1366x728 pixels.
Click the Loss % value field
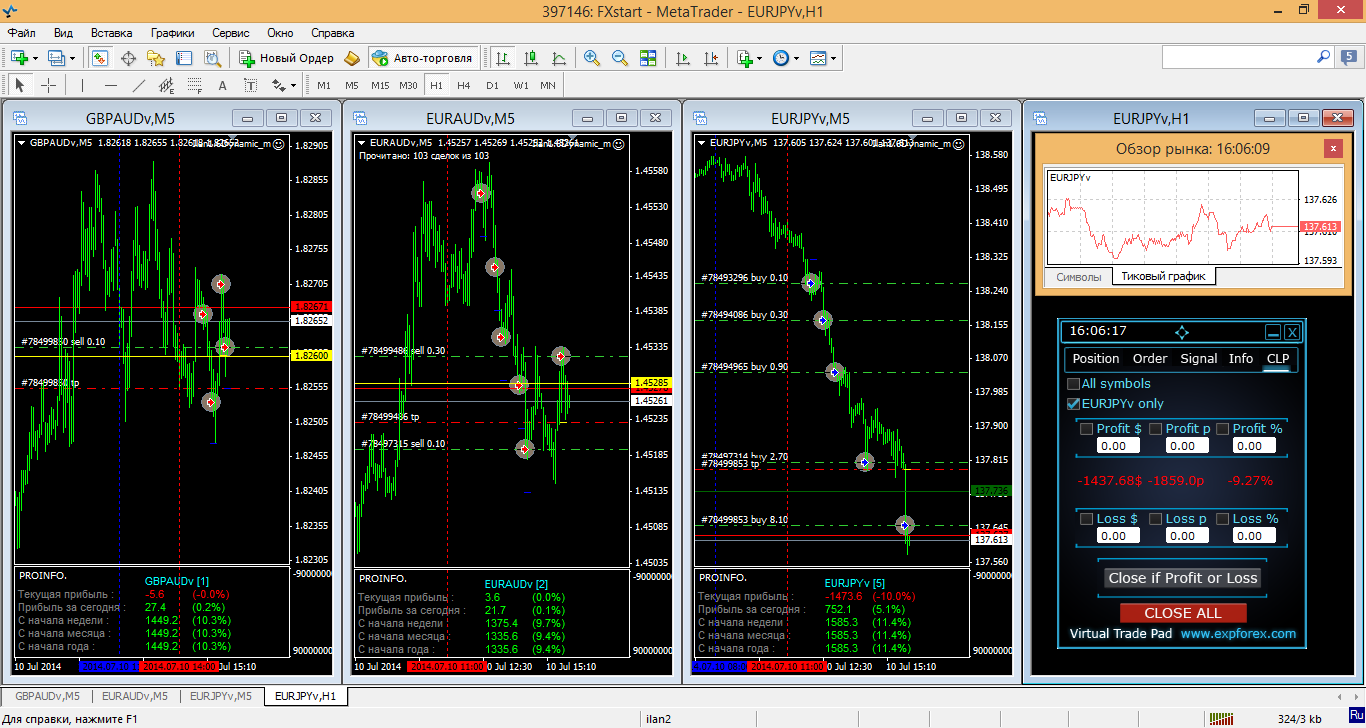point(1253,536)
